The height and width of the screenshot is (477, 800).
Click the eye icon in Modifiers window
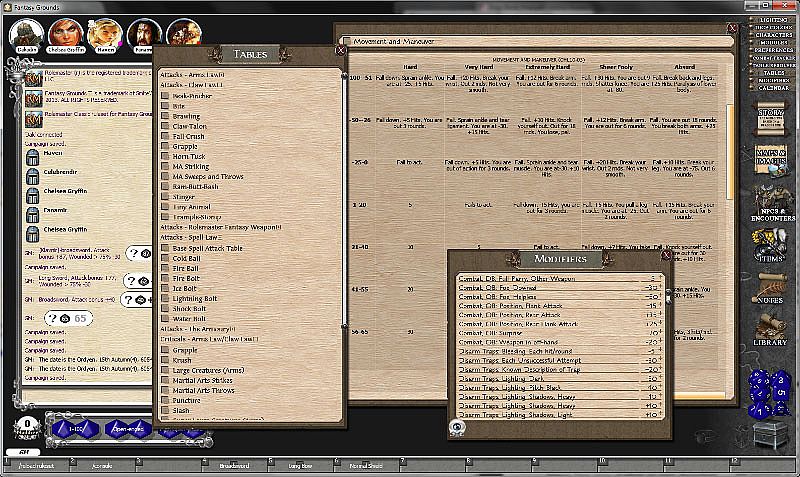tap(458, 426)
